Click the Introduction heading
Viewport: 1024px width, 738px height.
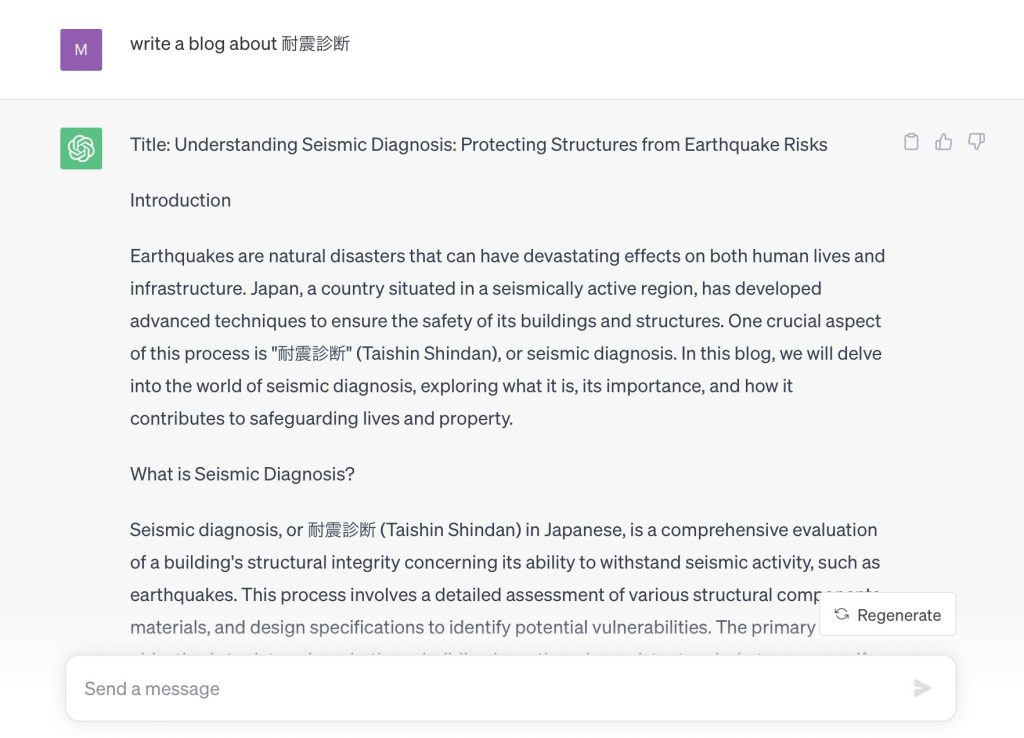click(x=180, y=200)
